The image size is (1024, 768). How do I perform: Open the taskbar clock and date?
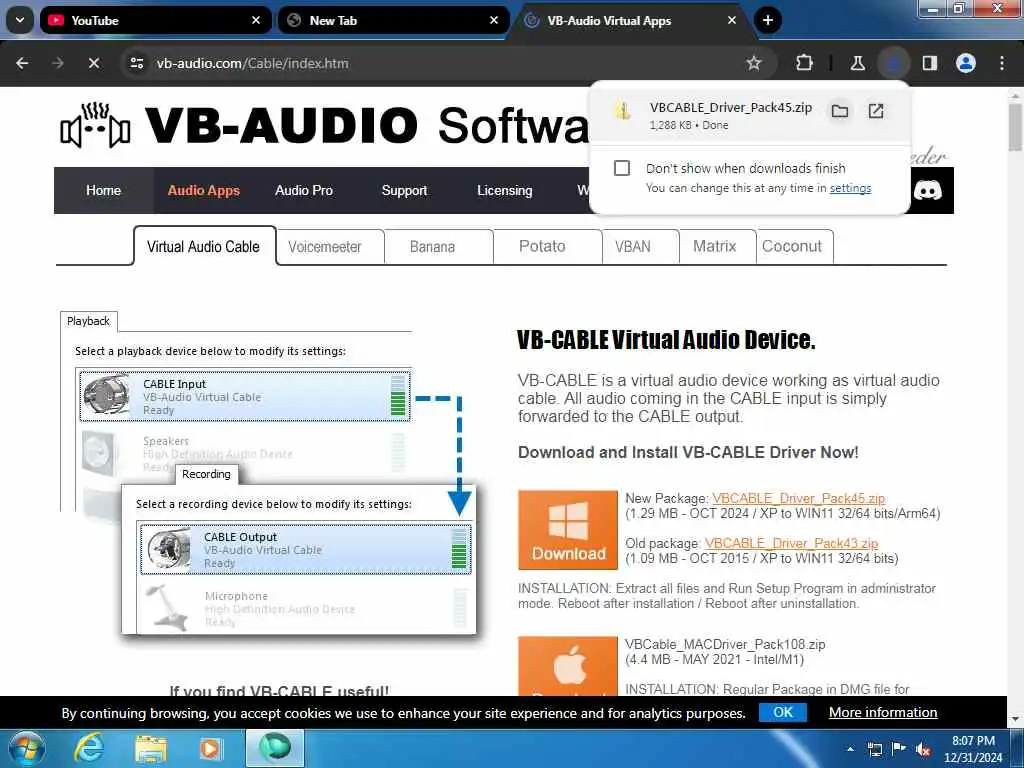973,749
